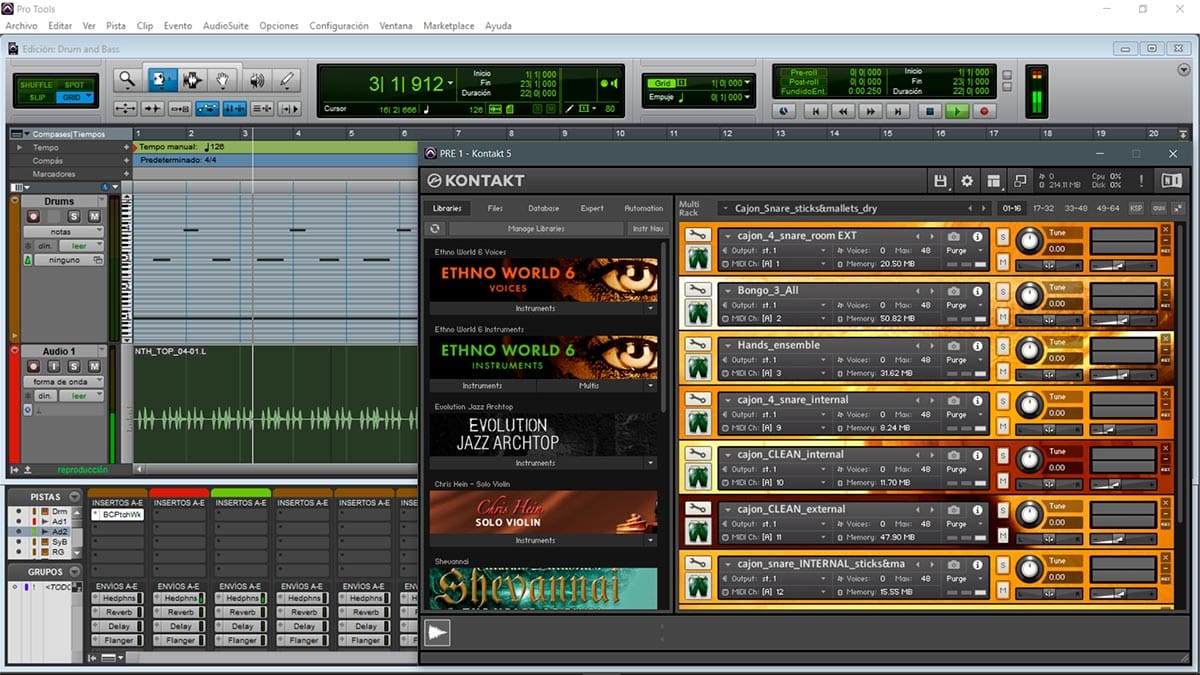This screenshot has height=675, width=1200.
Task: Toggle Solo on the Drums track
Action: [x=74, y=216]
